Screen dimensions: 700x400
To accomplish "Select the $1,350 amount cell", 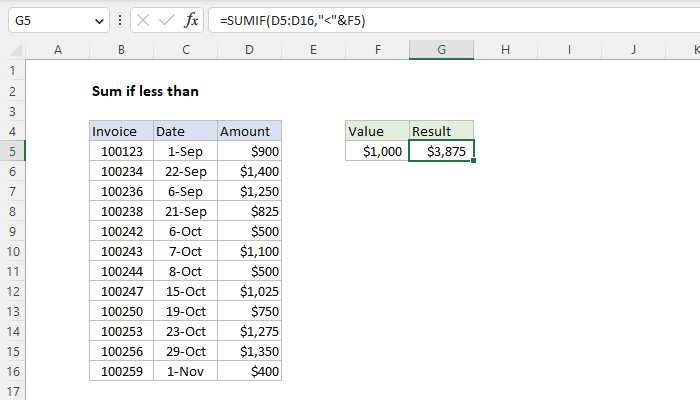I will click(249, 351).
